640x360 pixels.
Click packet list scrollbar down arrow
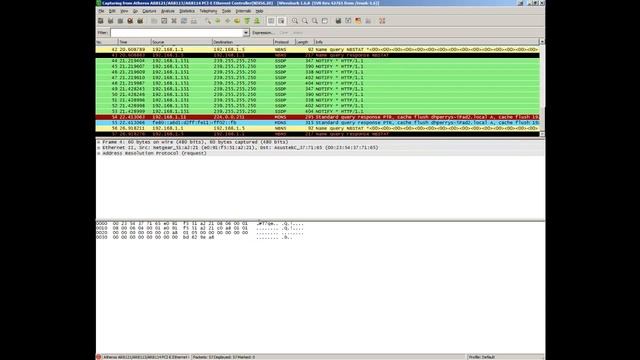(x=542, y=134)
